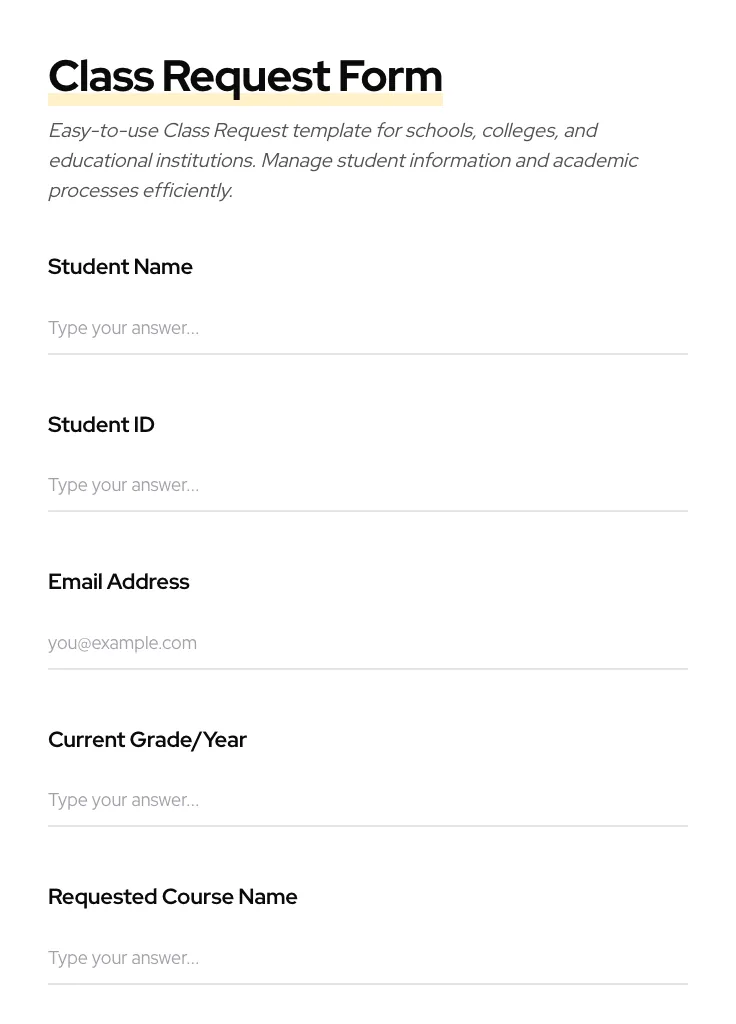
Task: Focus the Student ID text input
Action: 367,485
